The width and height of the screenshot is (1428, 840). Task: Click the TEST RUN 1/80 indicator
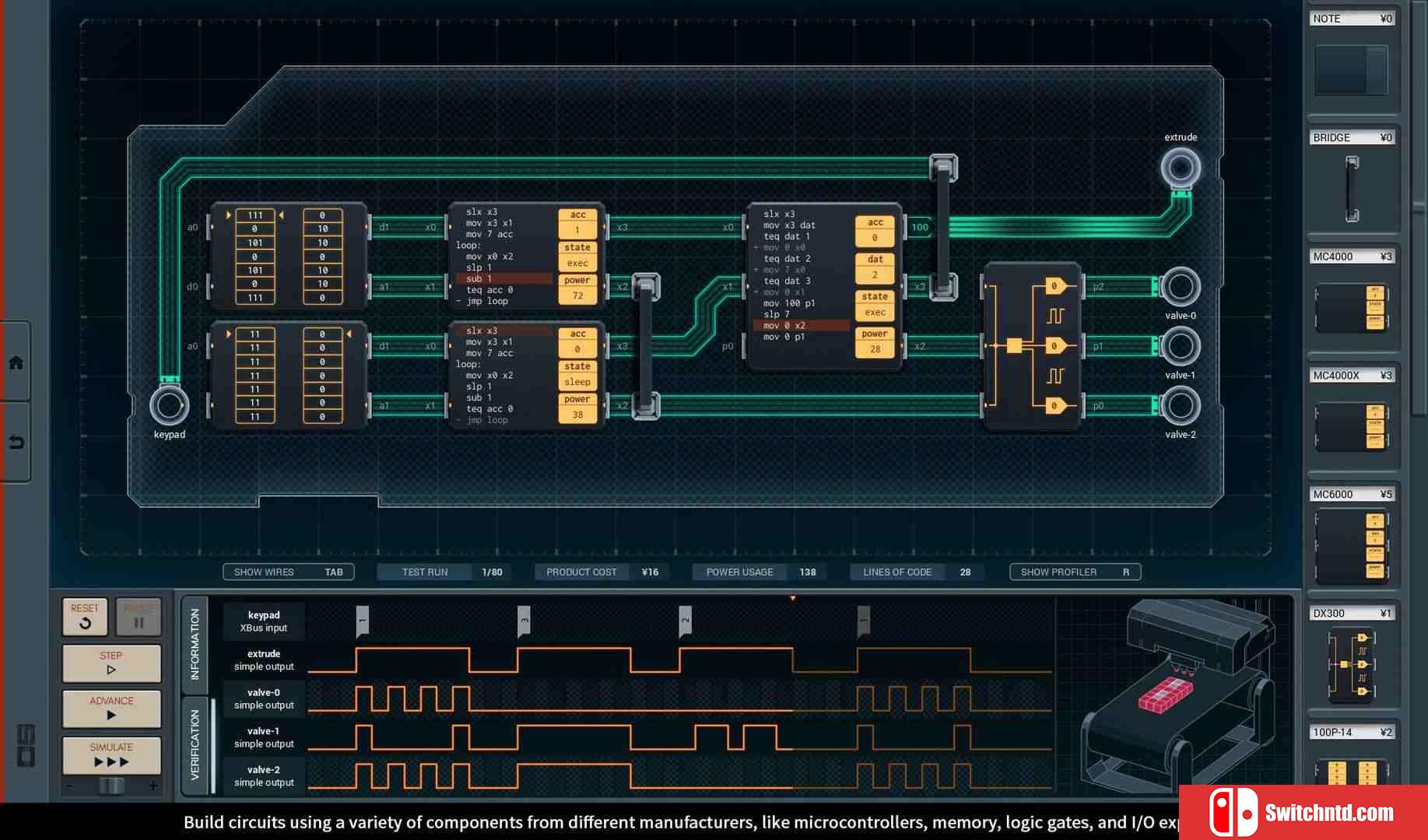pos(444,572)
